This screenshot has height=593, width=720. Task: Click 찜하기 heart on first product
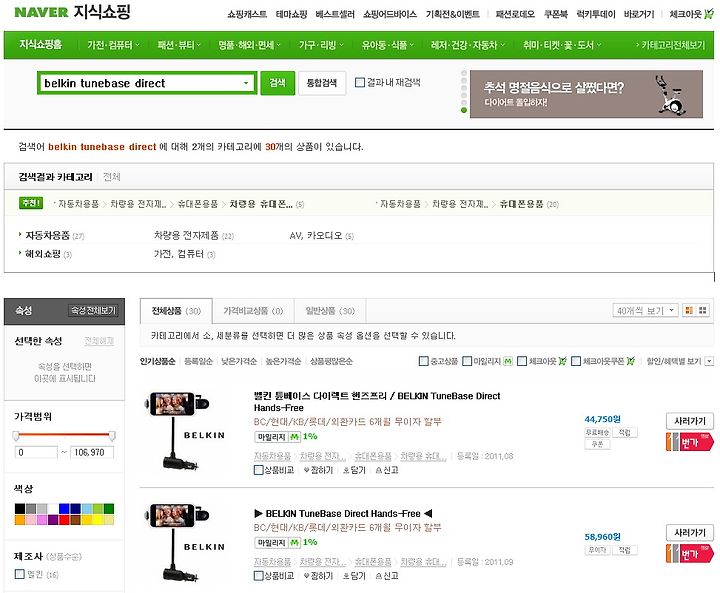point(318,470)
